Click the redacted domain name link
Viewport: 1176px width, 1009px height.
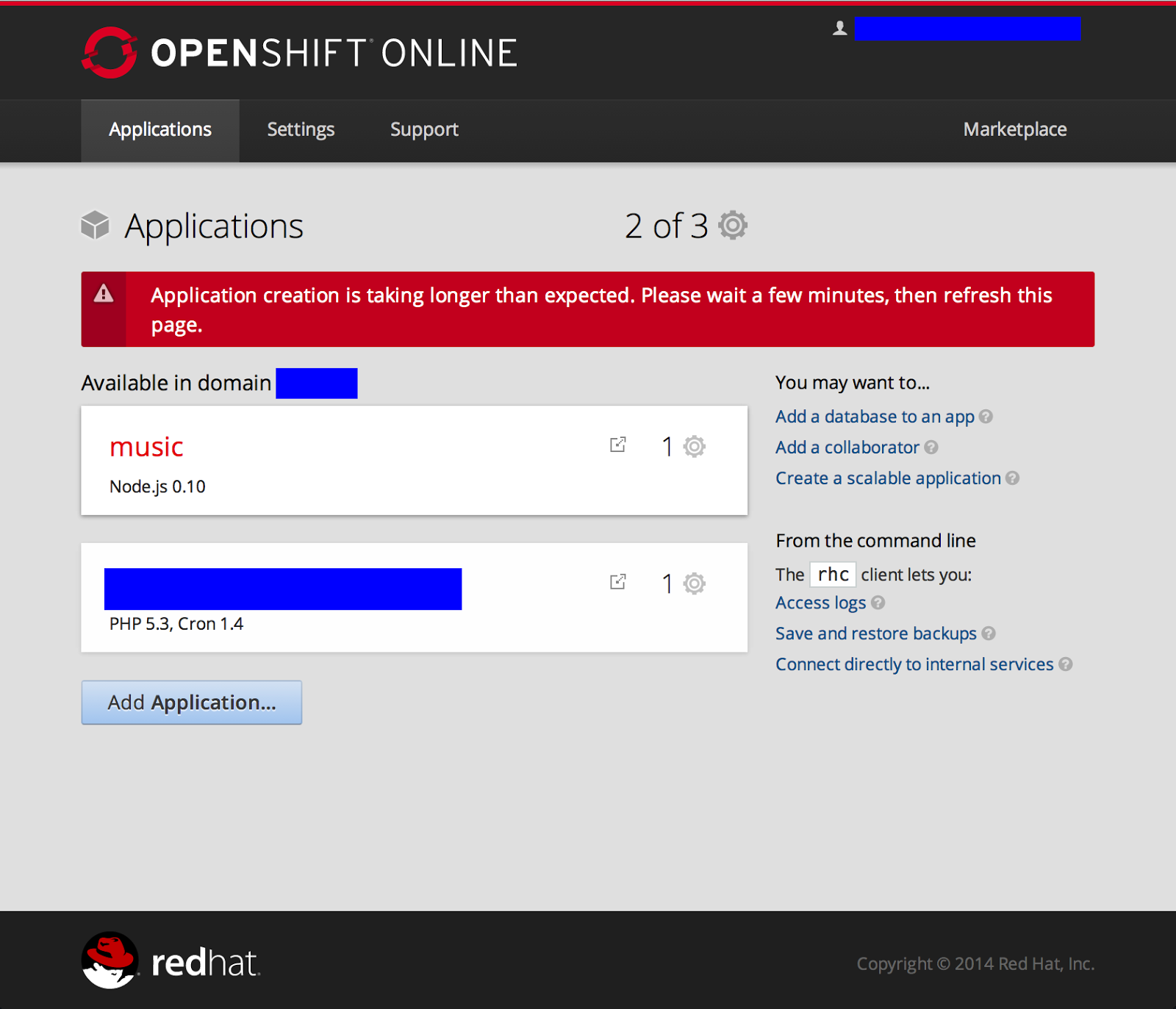[317, 384]
